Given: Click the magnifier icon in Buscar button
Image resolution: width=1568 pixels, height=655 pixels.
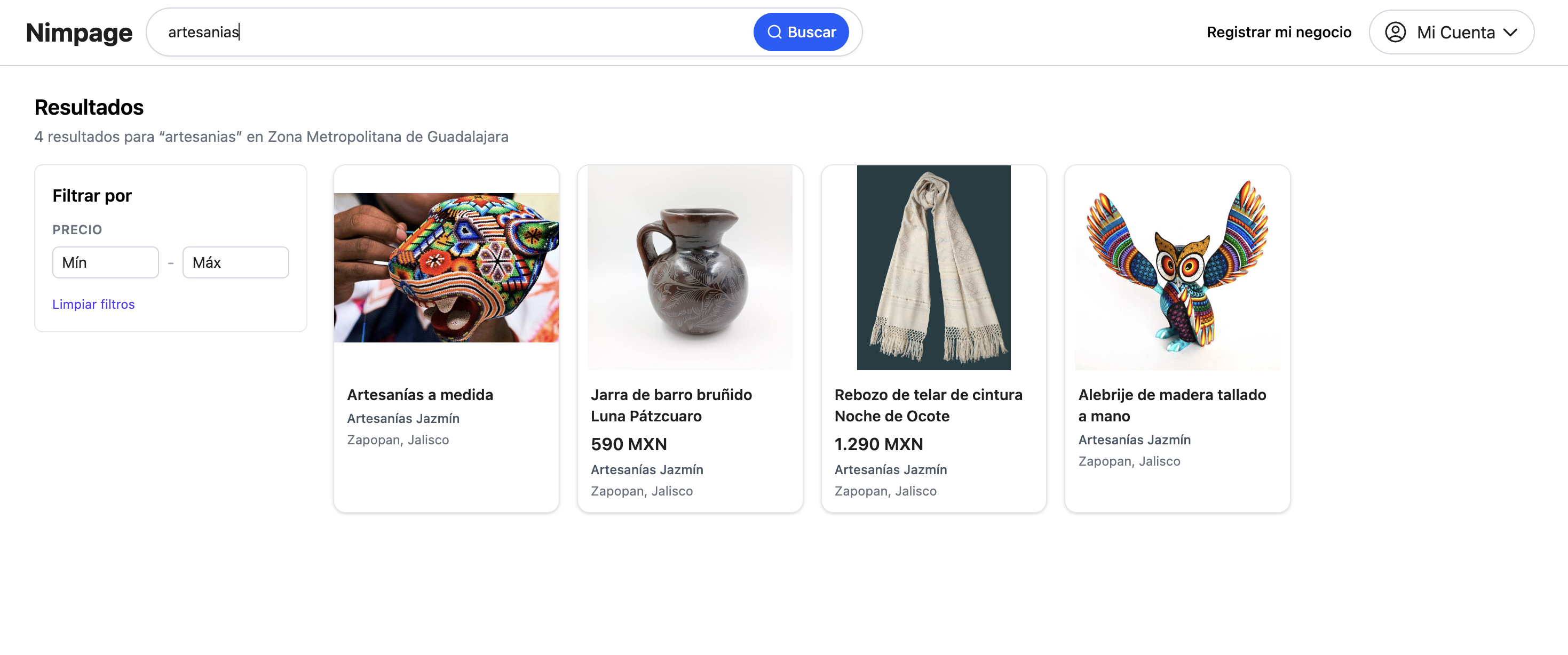Looking at the screenshot, I should tap(774, 32).
